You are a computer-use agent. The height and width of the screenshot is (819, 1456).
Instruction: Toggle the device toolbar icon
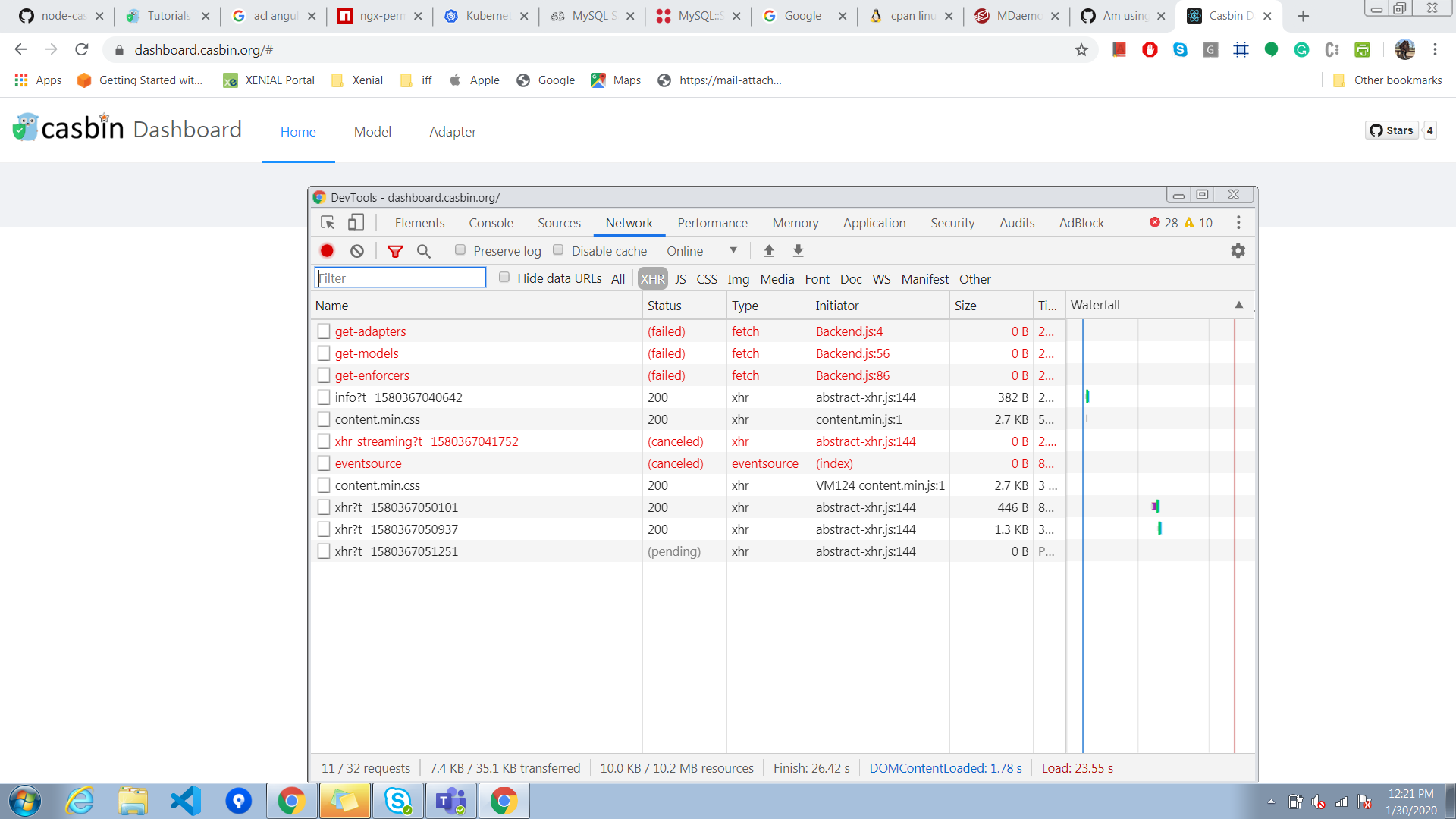pyautogui.click(x=356, y=222)
